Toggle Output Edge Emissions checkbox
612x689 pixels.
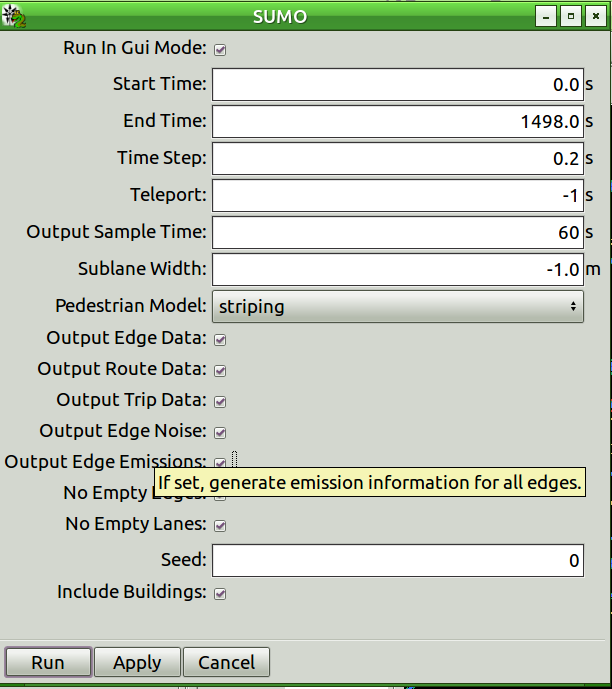click(x=220, y=463)
